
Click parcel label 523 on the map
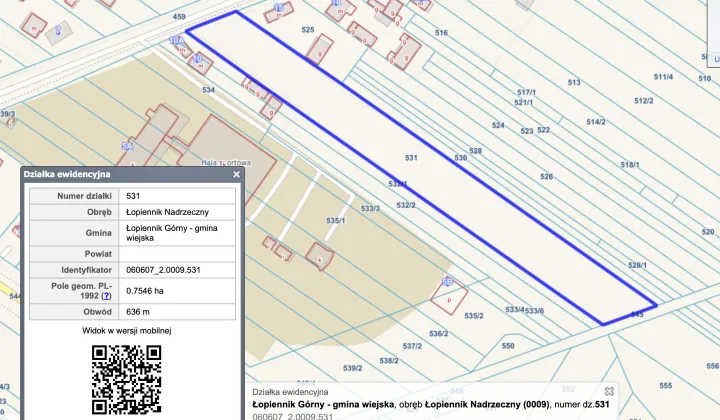pos(527,131)
